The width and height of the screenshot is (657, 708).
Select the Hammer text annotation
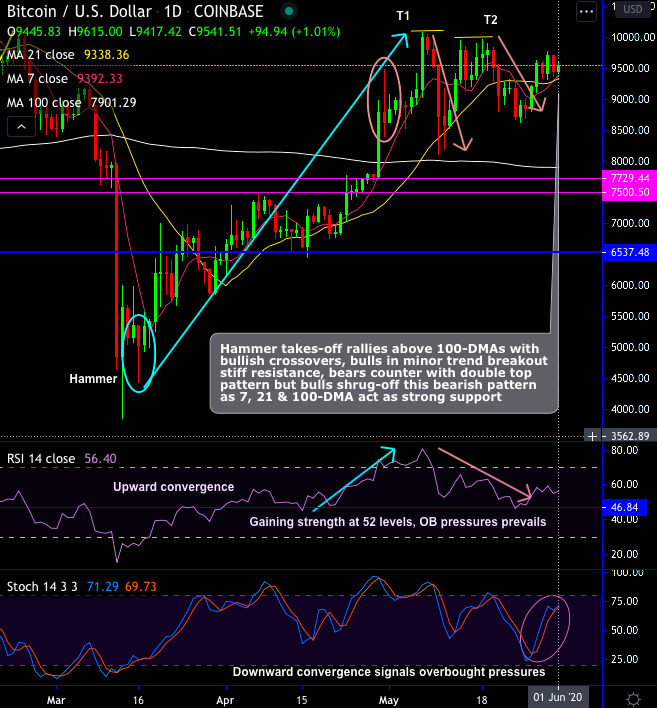(x=93, y=378)
